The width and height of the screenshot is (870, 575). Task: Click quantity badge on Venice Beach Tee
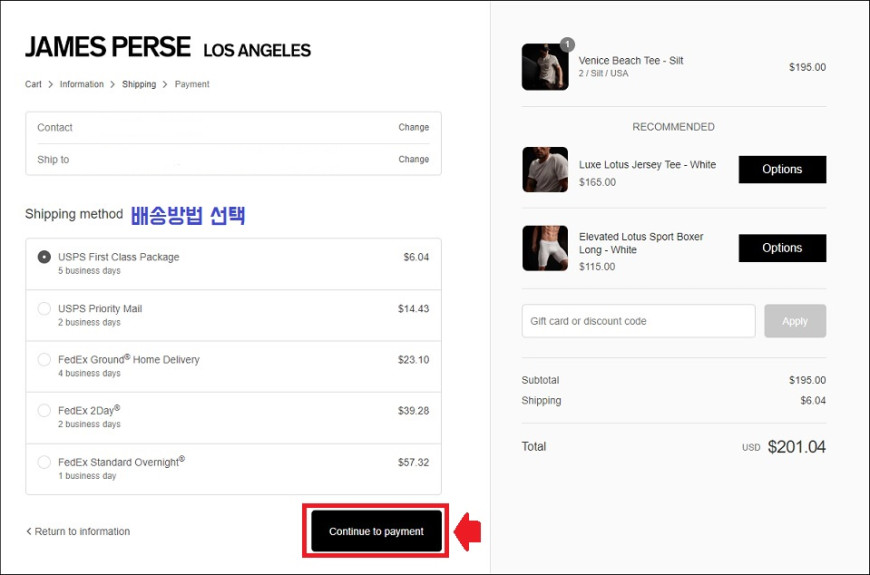click(x=567, y=44)
